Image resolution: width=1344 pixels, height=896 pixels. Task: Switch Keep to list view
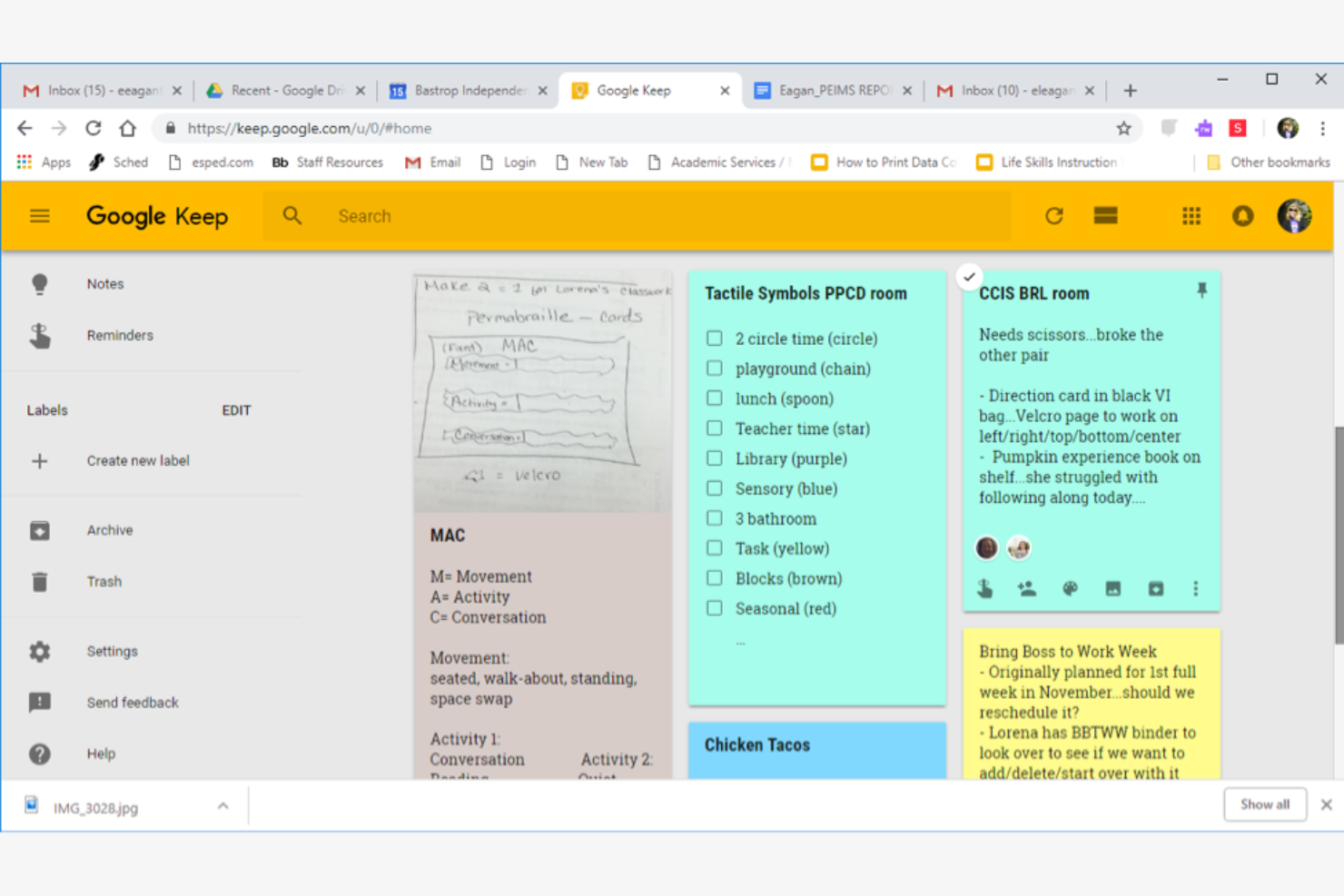(1105, 216)
